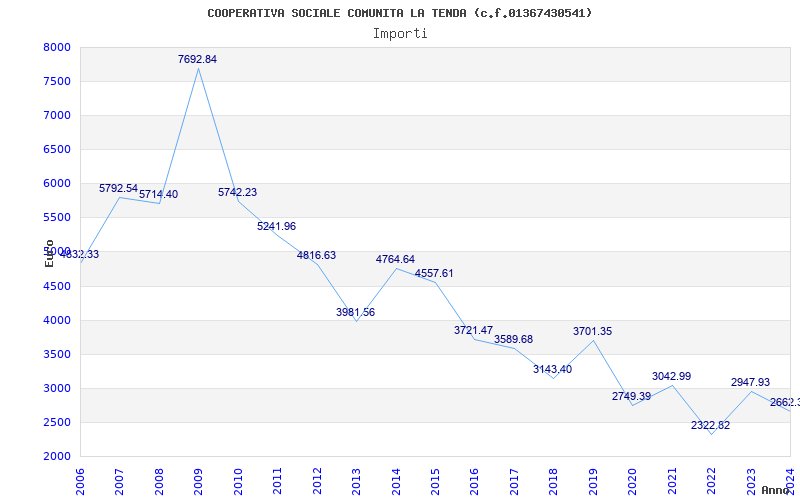Click the 2010 year axis label
800x500 pixels.
[238, 482]
